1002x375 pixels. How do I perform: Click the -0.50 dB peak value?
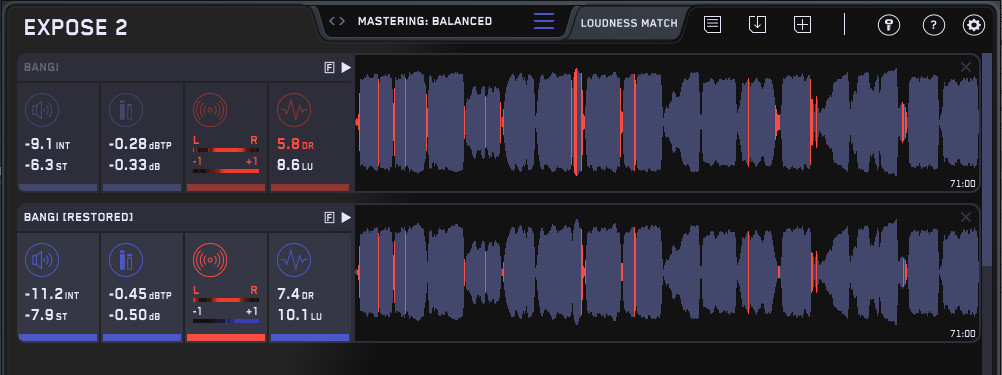pyautogui.click(x=134, y=316)
